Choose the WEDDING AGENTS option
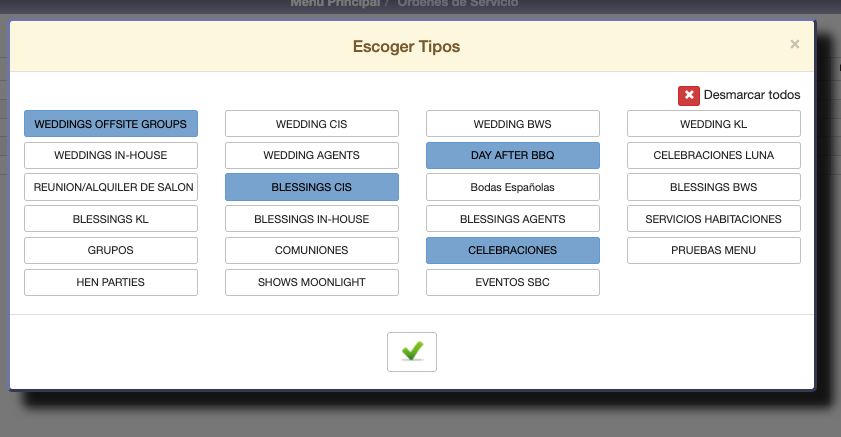The image size is (841, 437). pos(311,155)
